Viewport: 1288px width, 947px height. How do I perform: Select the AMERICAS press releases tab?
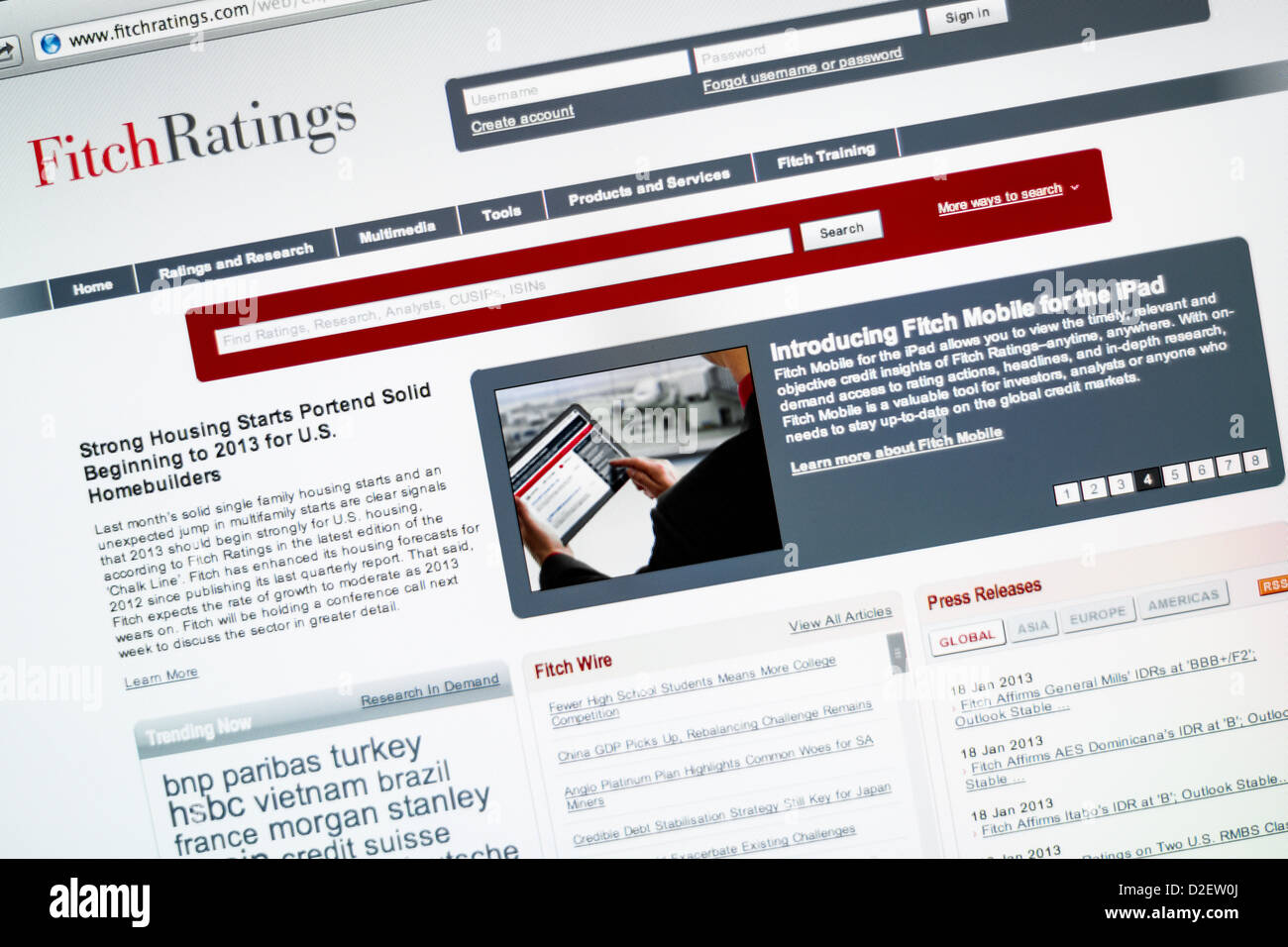click(1183, 600)
